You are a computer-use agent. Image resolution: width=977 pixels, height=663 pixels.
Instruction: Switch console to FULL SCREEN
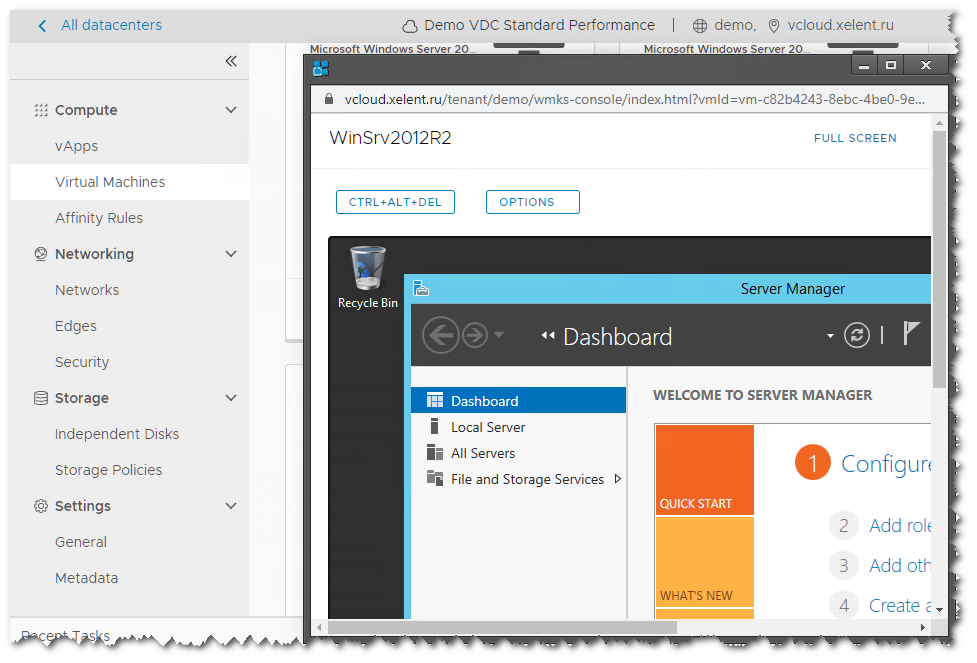pyautogui.click(x=855, y=138)
